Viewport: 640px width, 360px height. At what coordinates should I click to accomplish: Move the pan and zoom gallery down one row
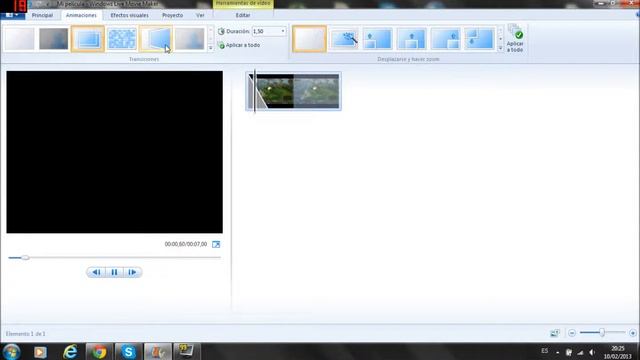click(501, 39)
